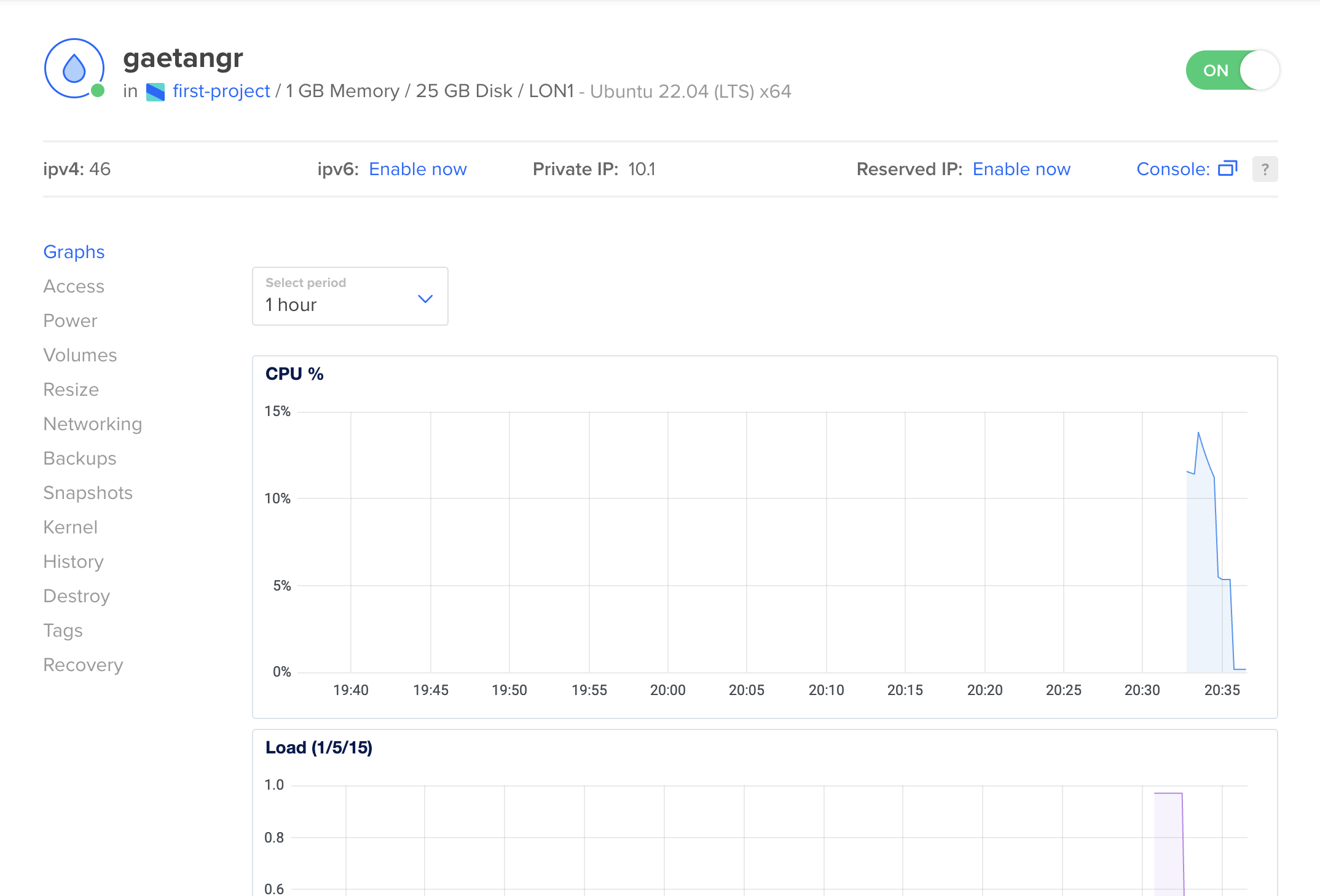This screenshot has width=1320, height=896.
Task: Open the Power section
Action: coord(70,321)
